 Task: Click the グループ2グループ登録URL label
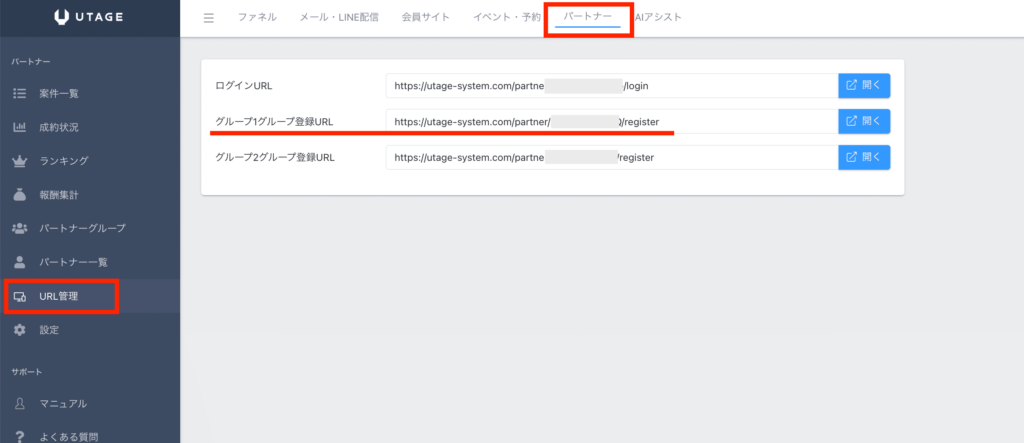pyautogui.click(x=275, y=157)
